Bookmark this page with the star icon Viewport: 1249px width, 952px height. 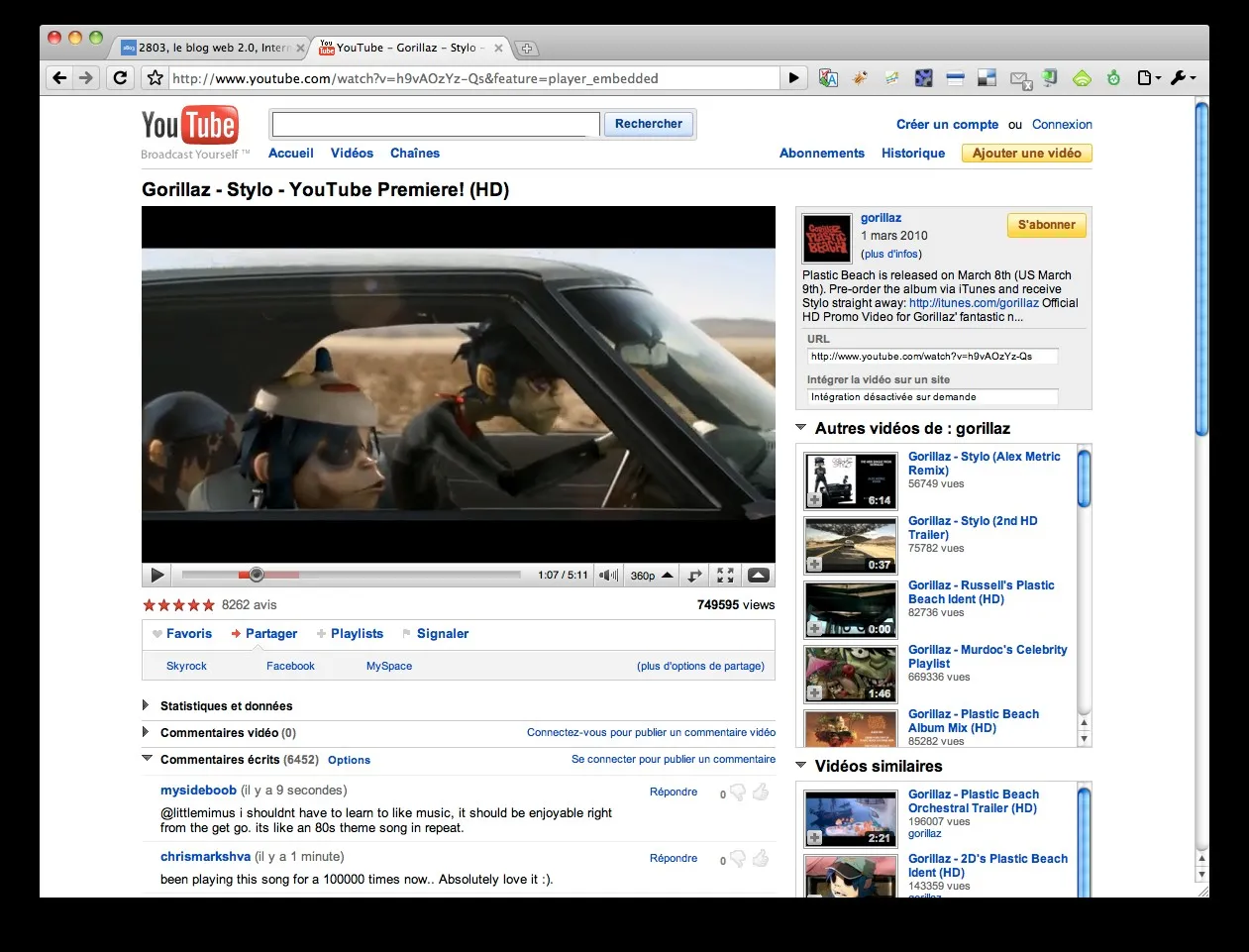[x=155, y=78]
